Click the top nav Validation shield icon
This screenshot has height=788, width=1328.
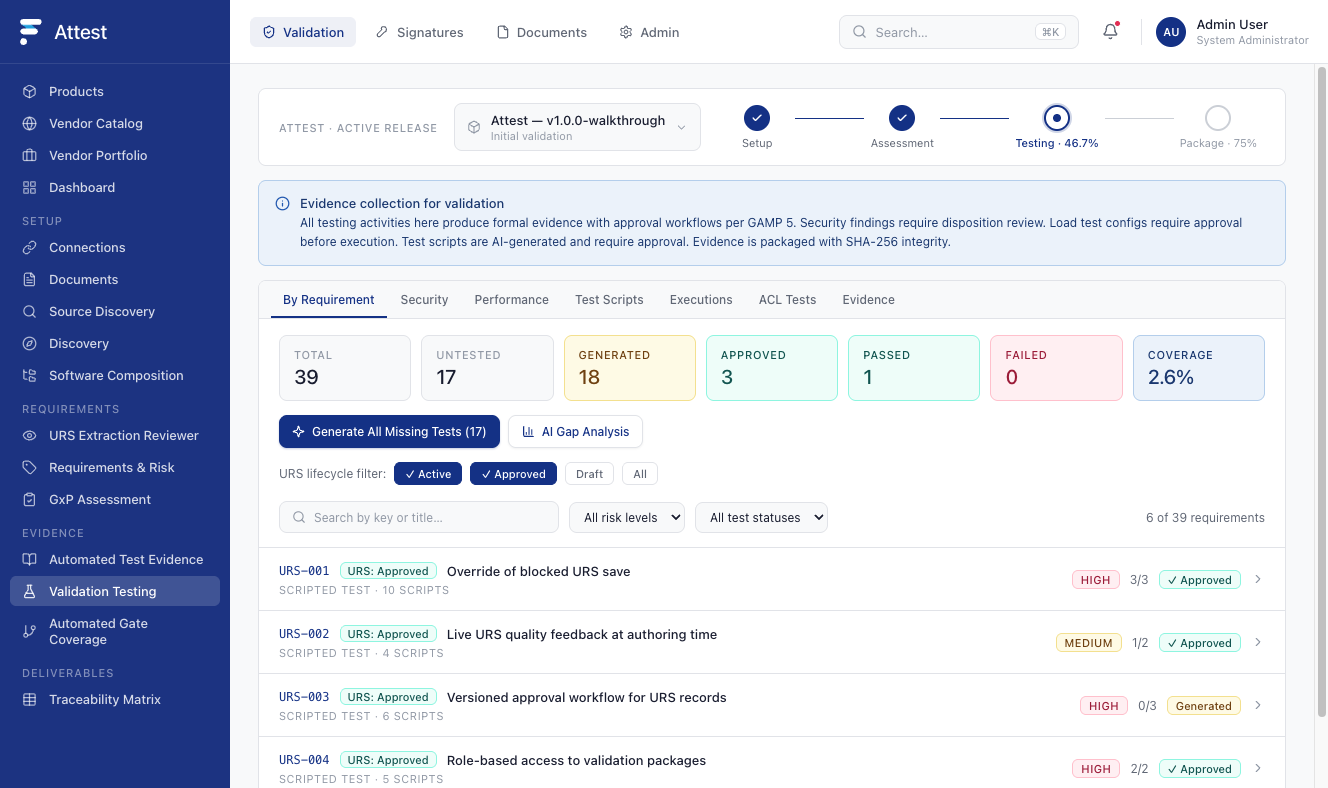[269, 32]
